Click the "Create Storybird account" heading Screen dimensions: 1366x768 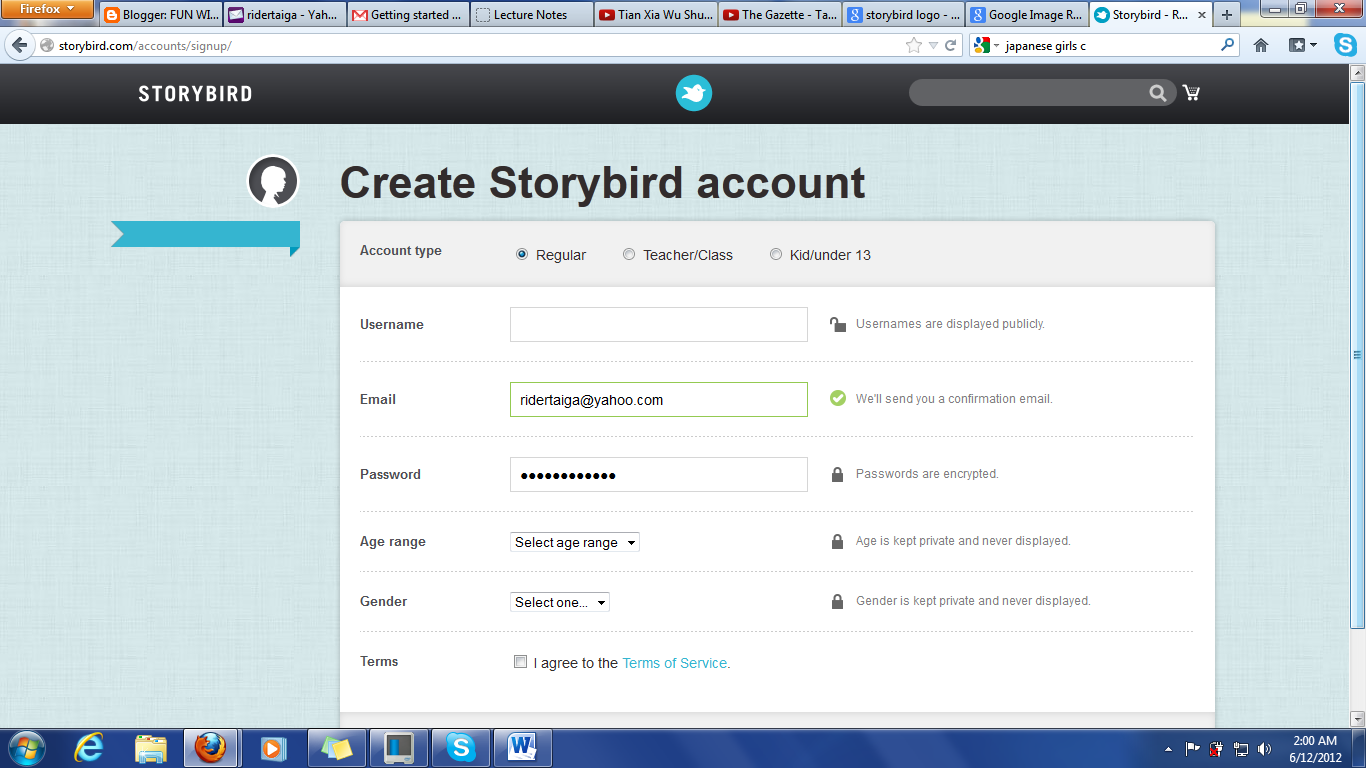coord(603,183)
